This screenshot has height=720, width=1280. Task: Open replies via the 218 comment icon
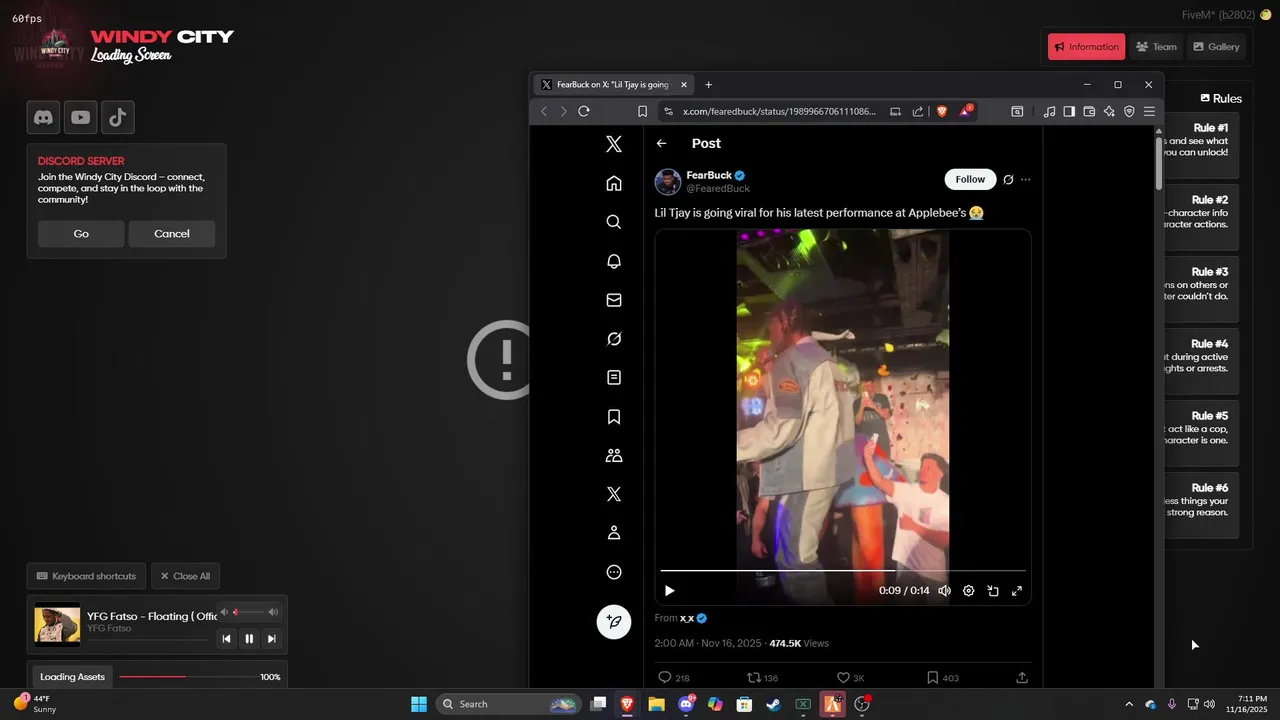pyautogui.click(x=664, y=677)
